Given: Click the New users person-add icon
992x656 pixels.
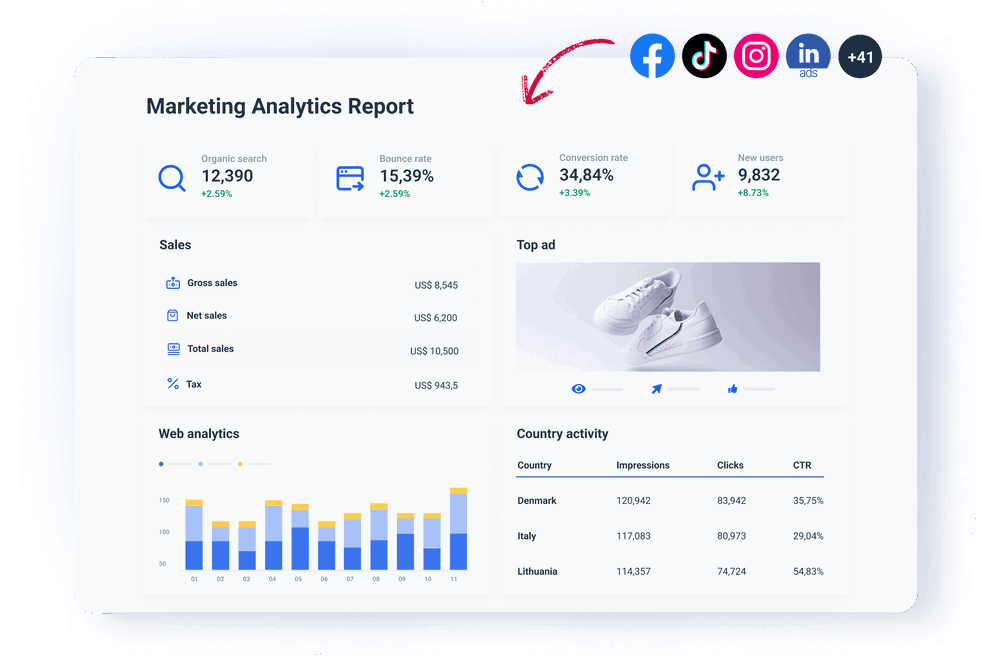Looking at the screenshot, I should [708, 177].
